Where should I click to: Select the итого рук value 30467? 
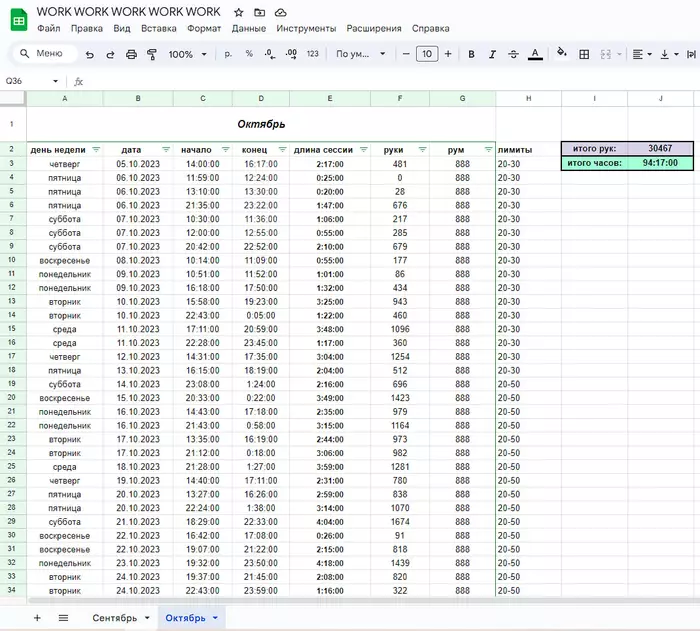click(x=660, y=148)
